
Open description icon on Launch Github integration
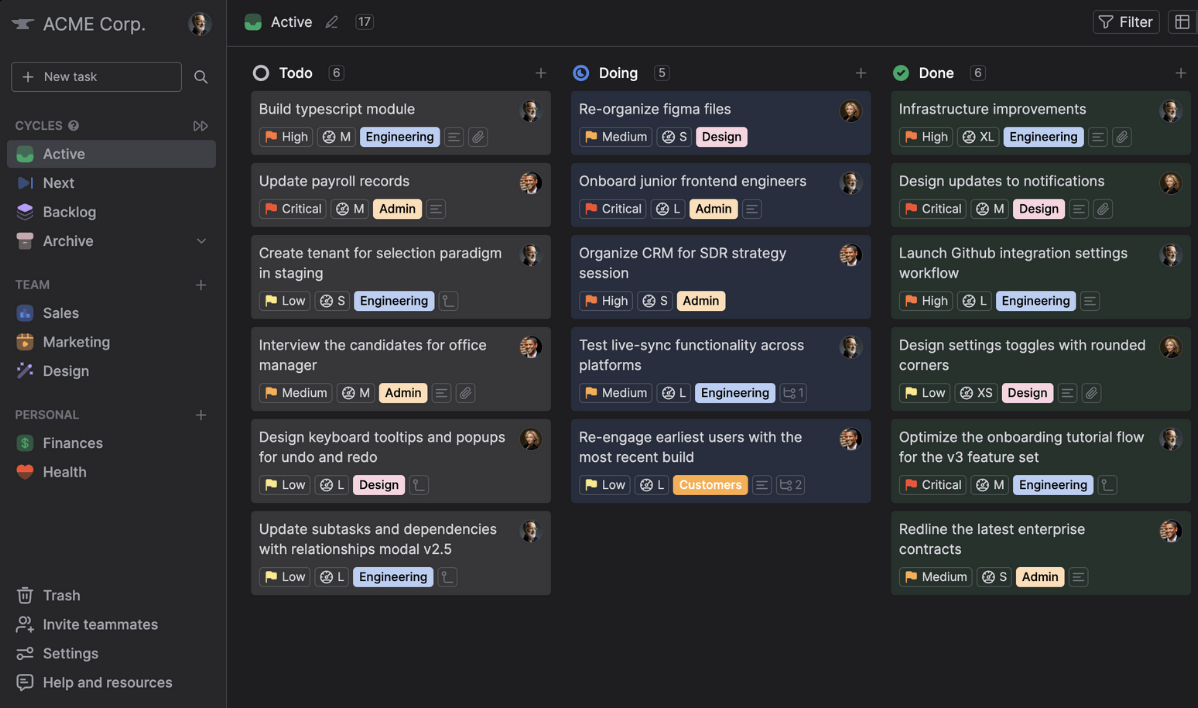[x=1090, y=301]
